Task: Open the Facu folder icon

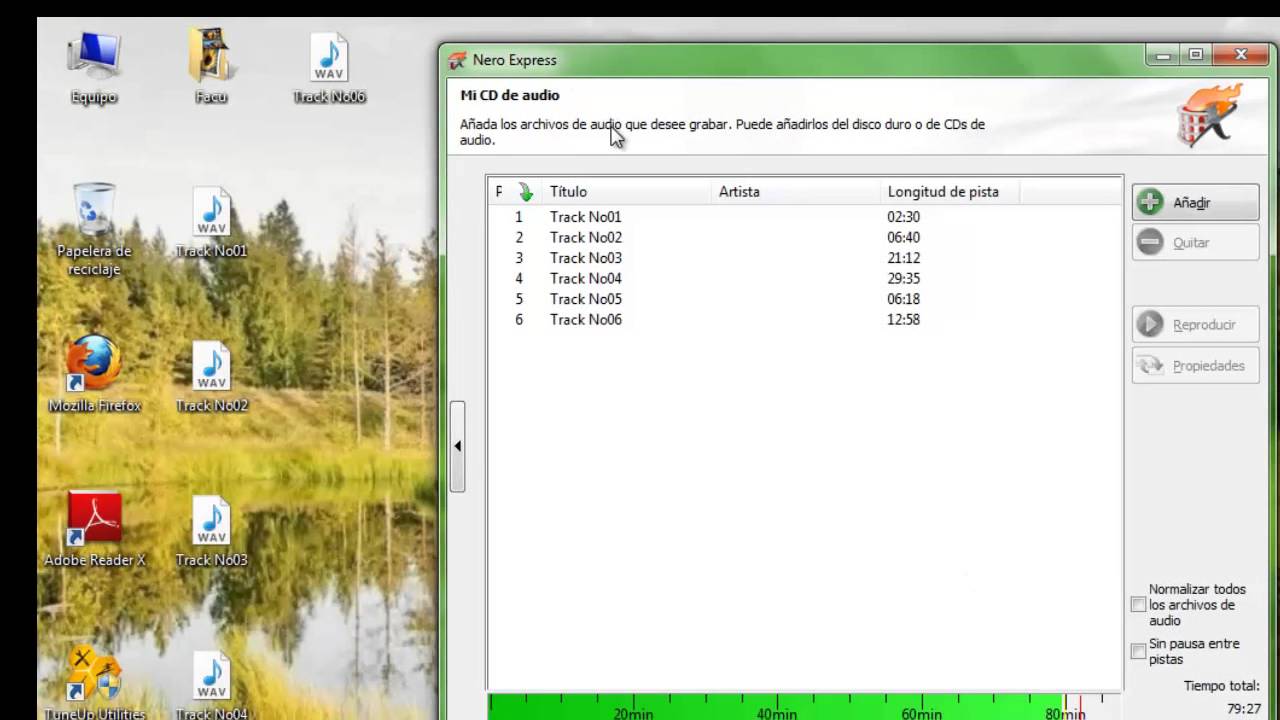Action: 211,67
